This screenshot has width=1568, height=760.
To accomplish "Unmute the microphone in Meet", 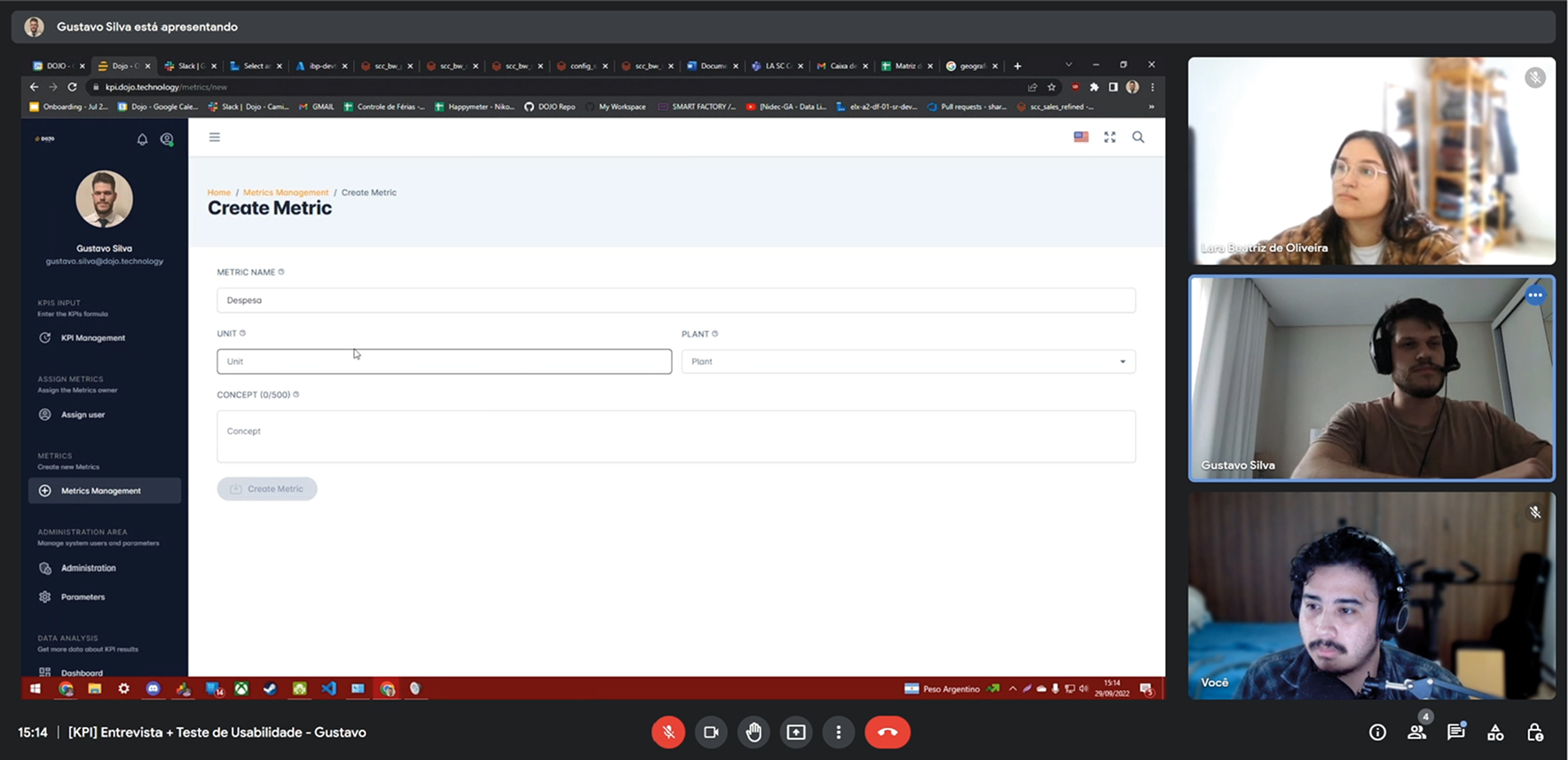I will [668, 732].
